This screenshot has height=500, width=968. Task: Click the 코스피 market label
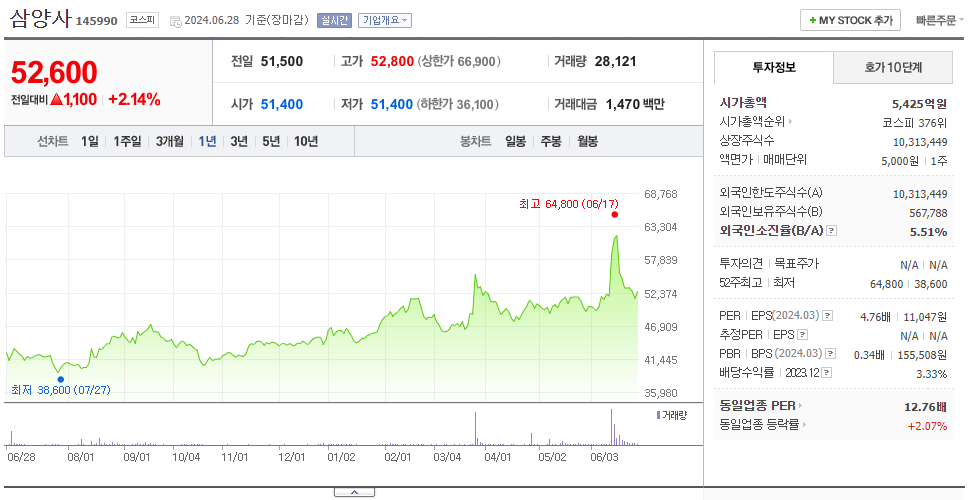coord(143,20)
